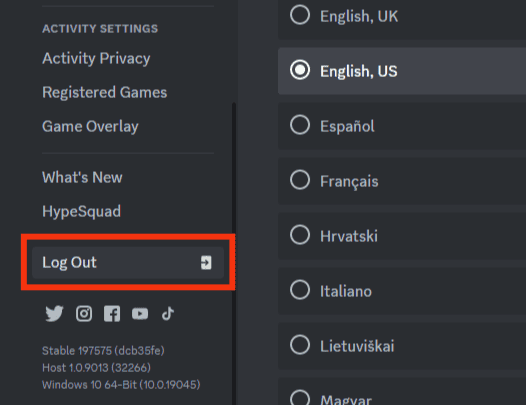526x405 pixels.
Task: Go to Game Overlay settings
Action: pos(90,126)
